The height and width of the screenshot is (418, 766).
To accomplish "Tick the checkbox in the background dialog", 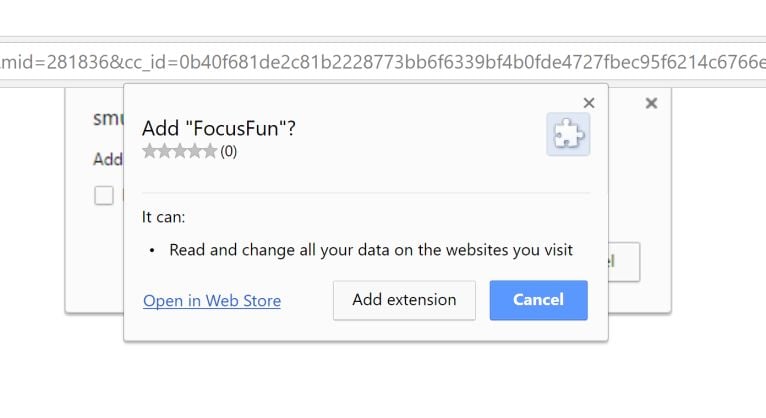I will (x=104, y=195).
